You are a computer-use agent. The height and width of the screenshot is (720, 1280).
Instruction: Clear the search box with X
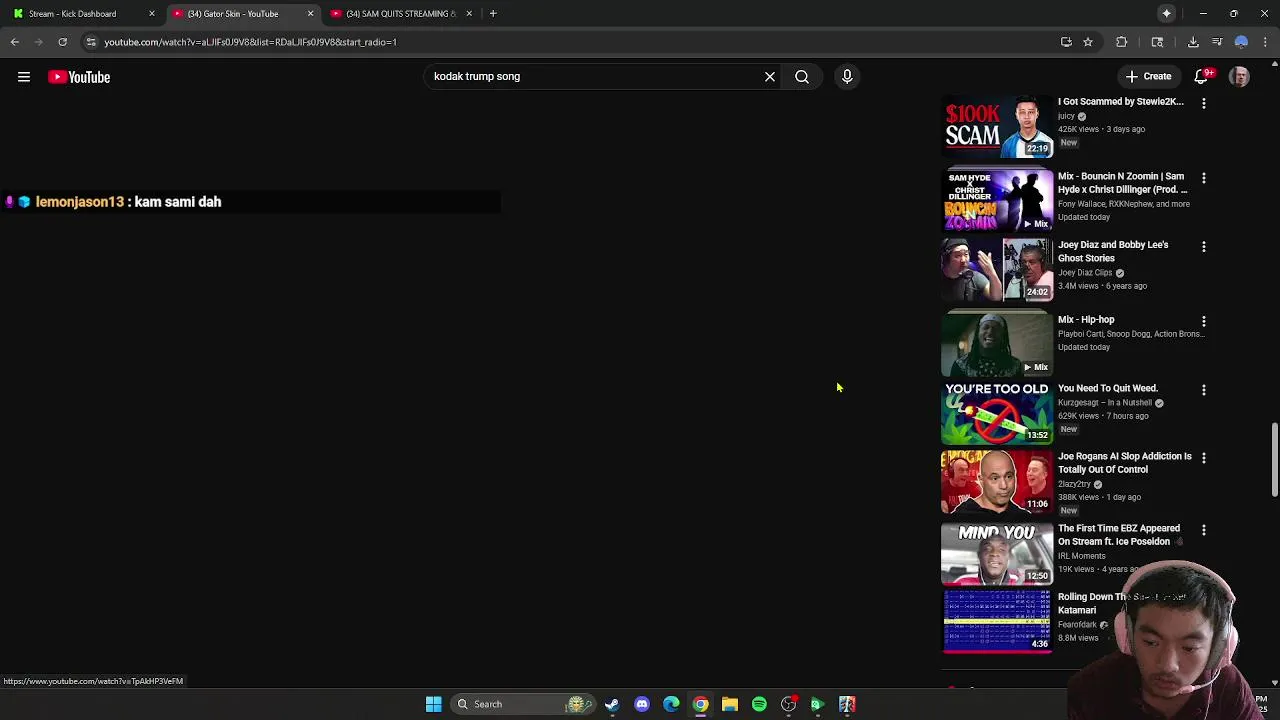click(x=770, y=76)
